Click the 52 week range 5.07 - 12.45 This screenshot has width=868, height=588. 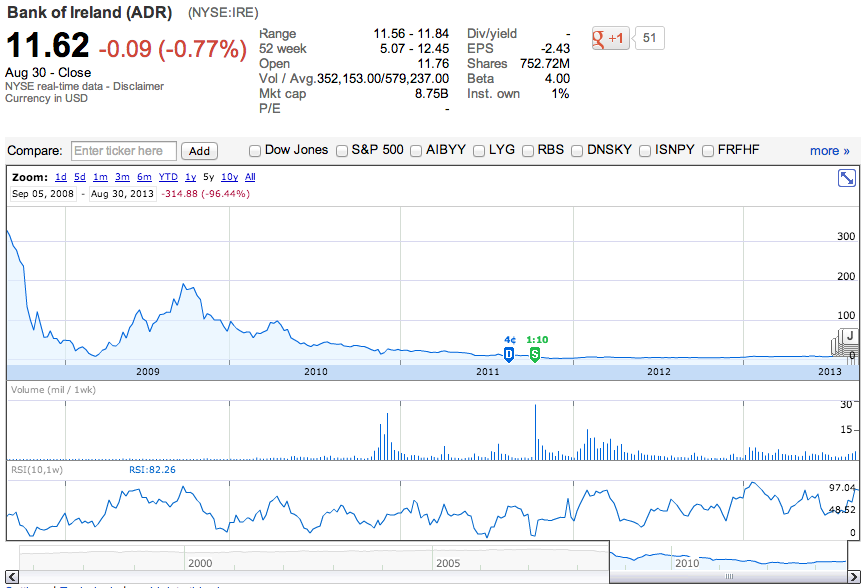(414, 49)
